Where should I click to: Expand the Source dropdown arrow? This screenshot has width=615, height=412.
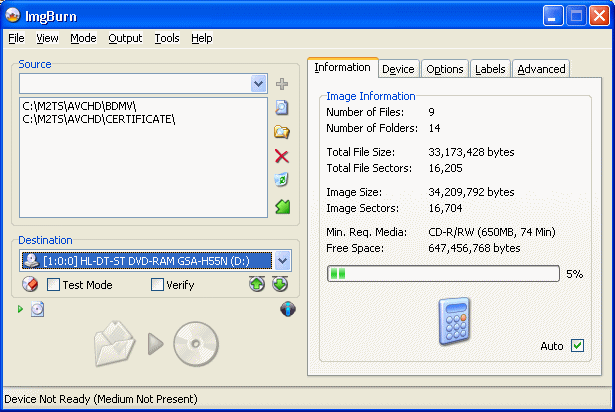click(258, 84)
